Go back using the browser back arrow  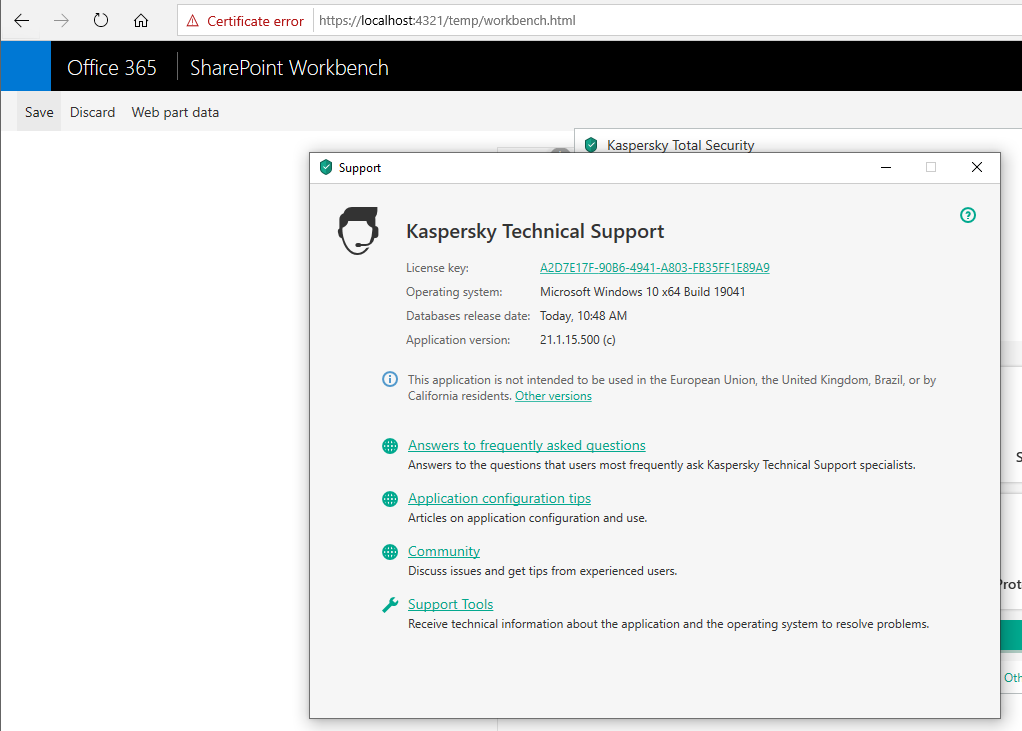[22, 21]
